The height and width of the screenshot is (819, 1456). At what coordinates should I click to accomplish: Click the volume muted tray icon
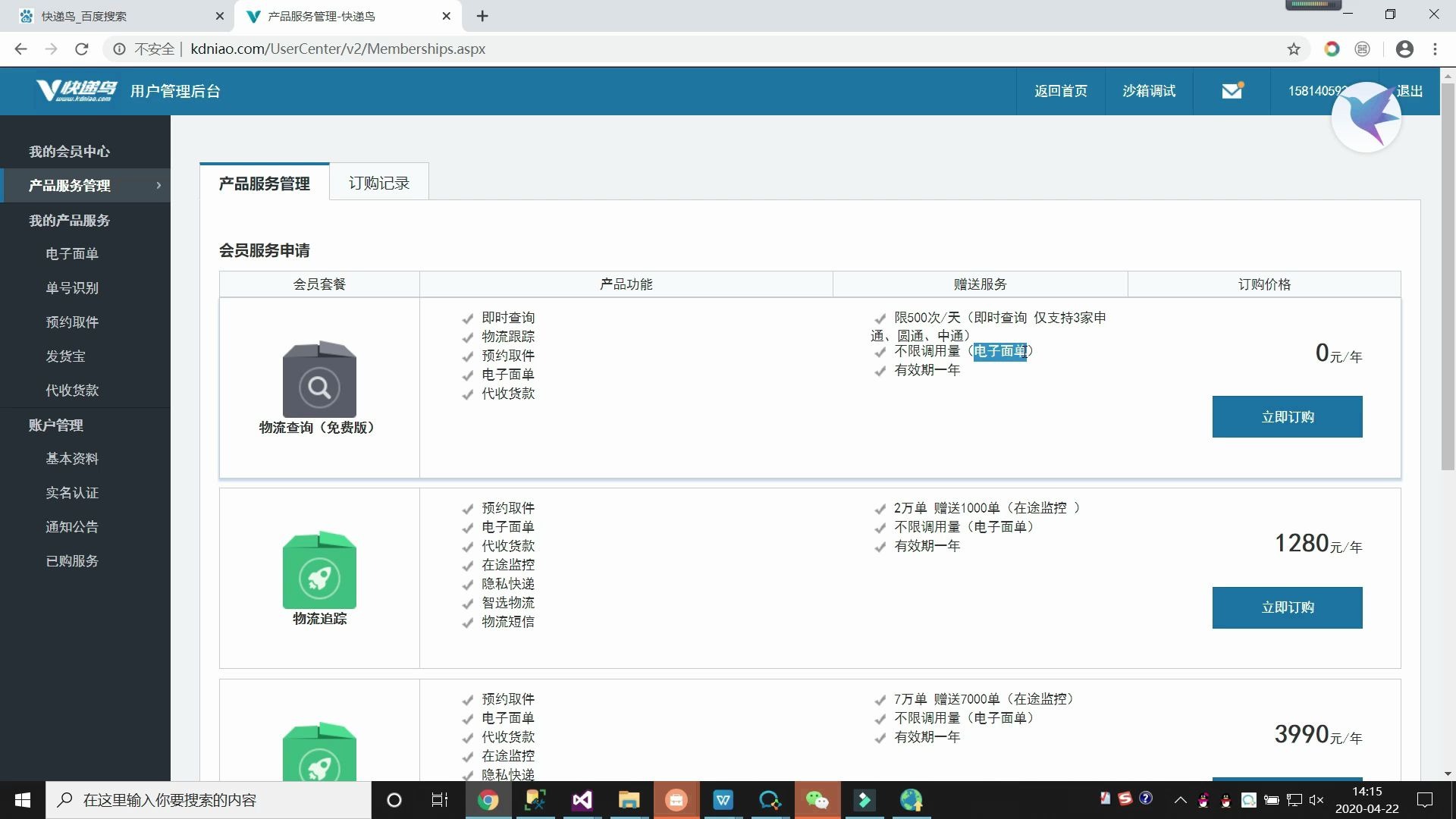(1316, 800)
